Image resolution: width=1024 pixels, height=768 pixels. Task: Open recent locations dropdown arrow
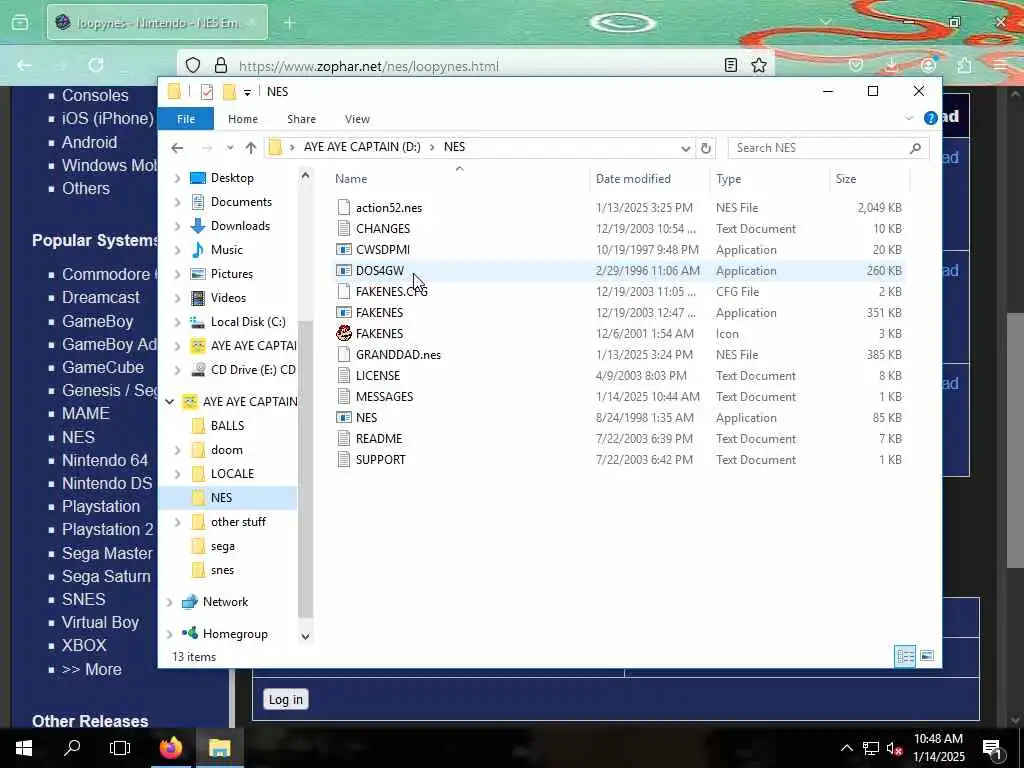click(x=230, y=148)
